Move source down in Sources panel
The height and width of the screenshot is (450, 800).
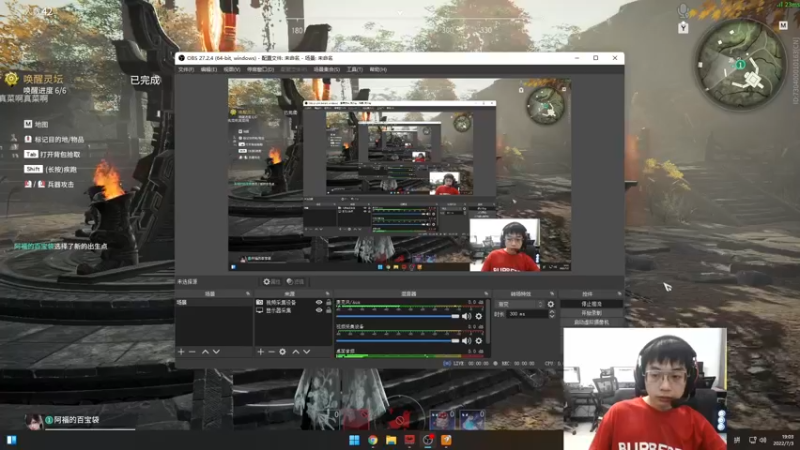point(307,352)
